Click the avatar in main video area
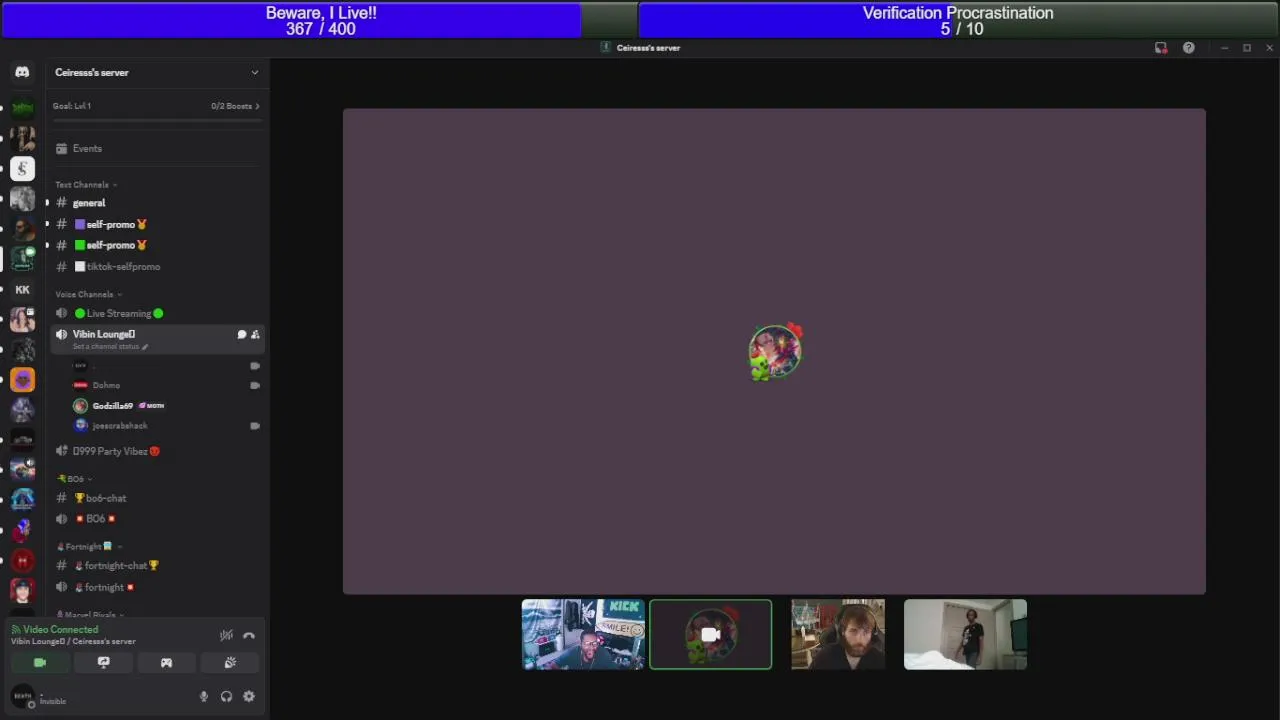 tap(775, 352)
